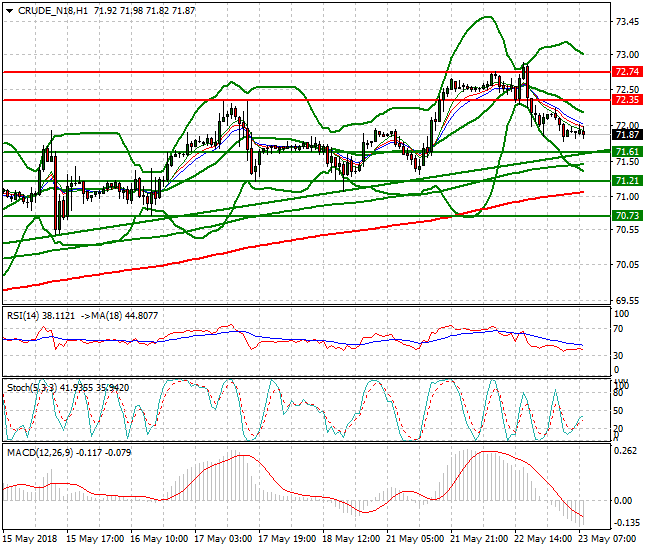Image resolution: width=650 pixels, height=550 pixels.
Task: Click the 15 May 2018 date label
Action: tap(30, 539)
